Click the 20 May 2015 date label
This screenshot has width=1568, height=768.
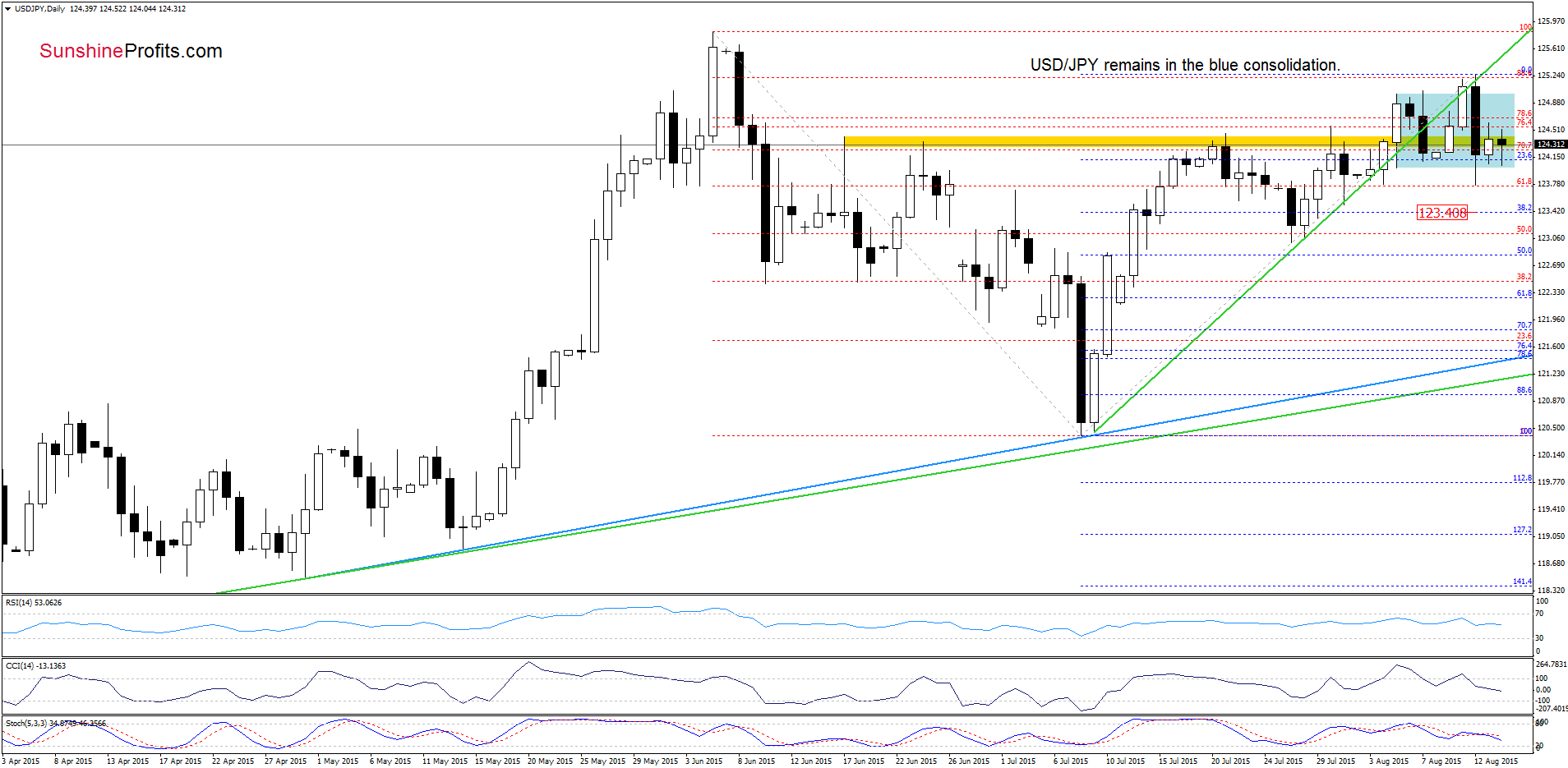(550, 761)
